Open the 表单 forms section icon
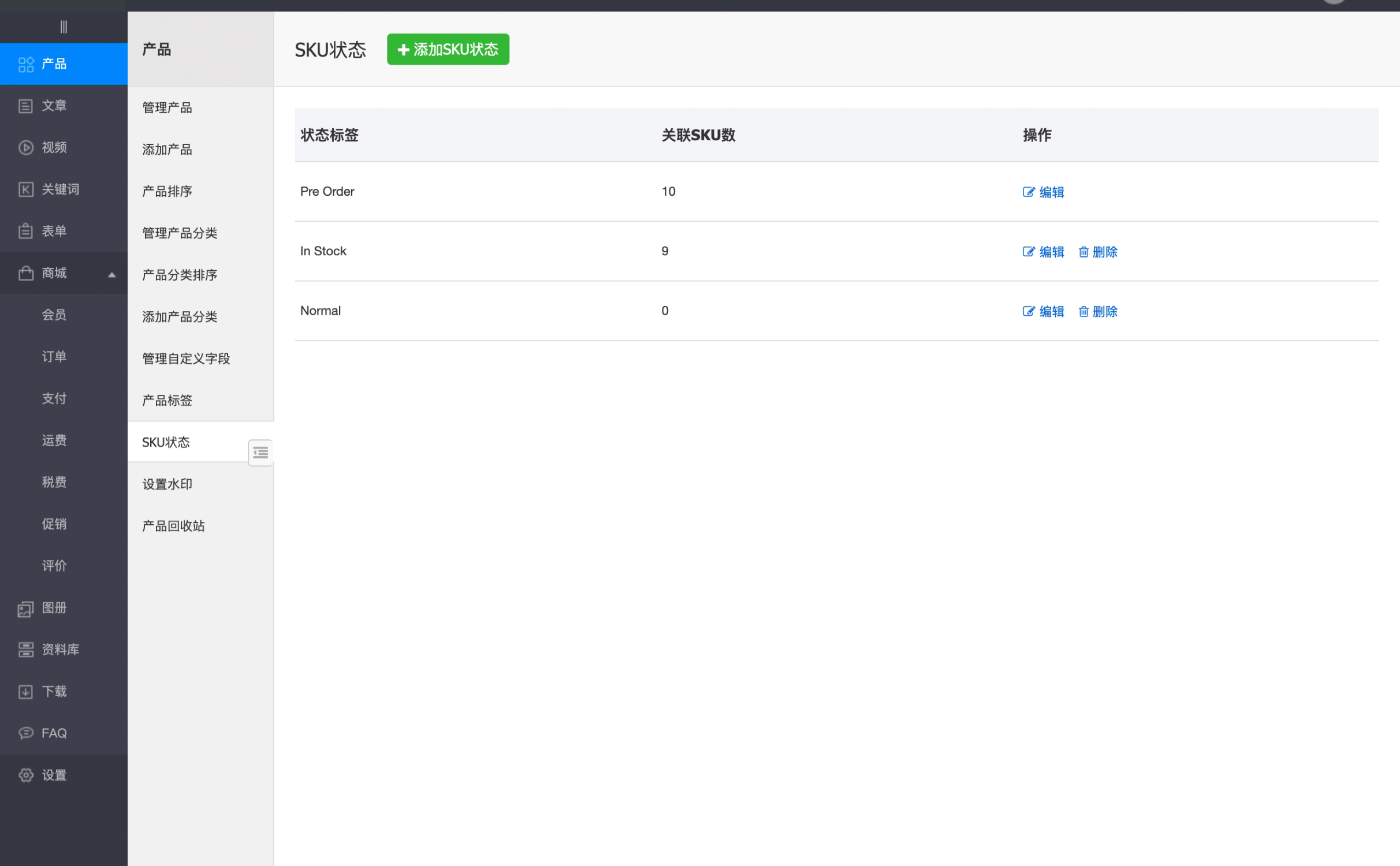 [25, 231]
